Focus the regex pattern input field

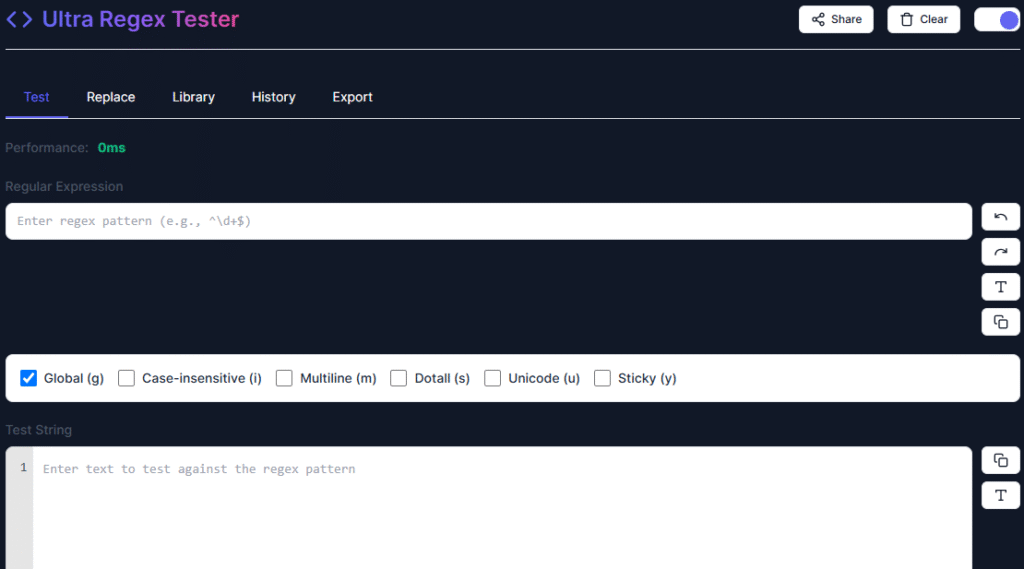click(488, 221)
